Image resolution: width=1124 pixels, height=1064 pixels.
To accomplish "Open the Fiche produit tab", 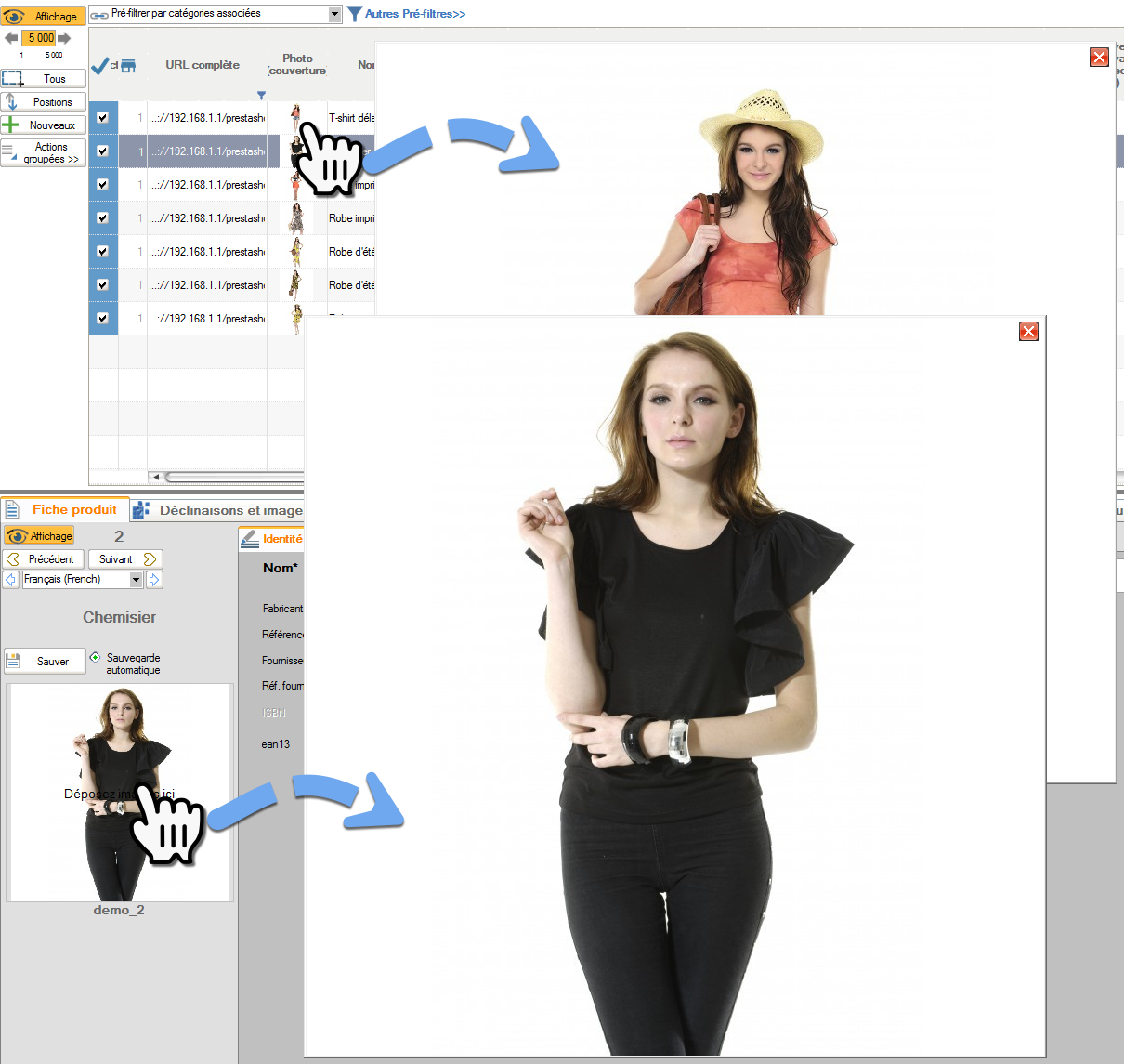I will (x=63, y=509).
